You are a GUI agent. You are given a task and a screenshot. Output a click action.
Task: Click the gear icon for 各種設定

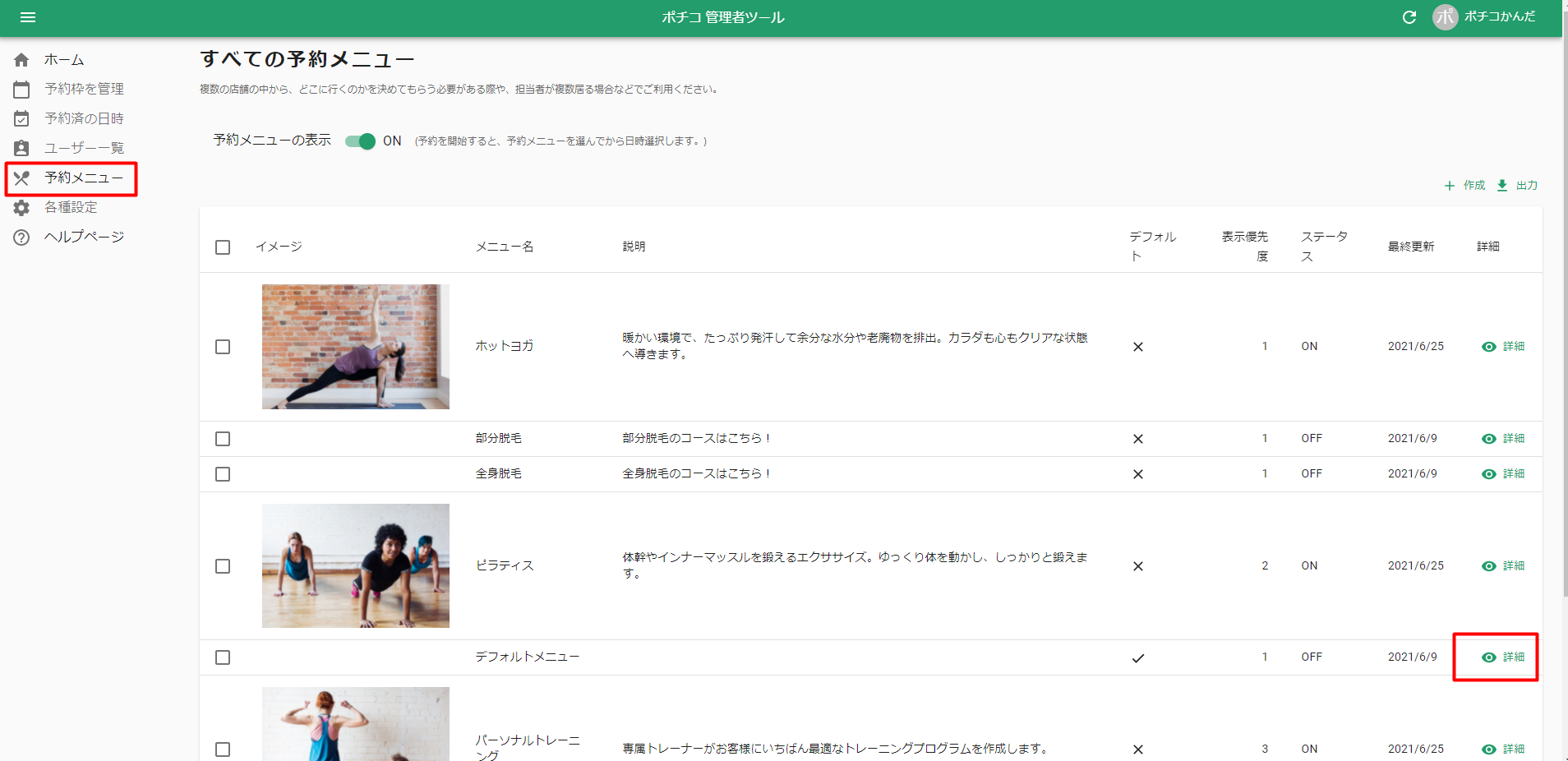tap(21, 208)
